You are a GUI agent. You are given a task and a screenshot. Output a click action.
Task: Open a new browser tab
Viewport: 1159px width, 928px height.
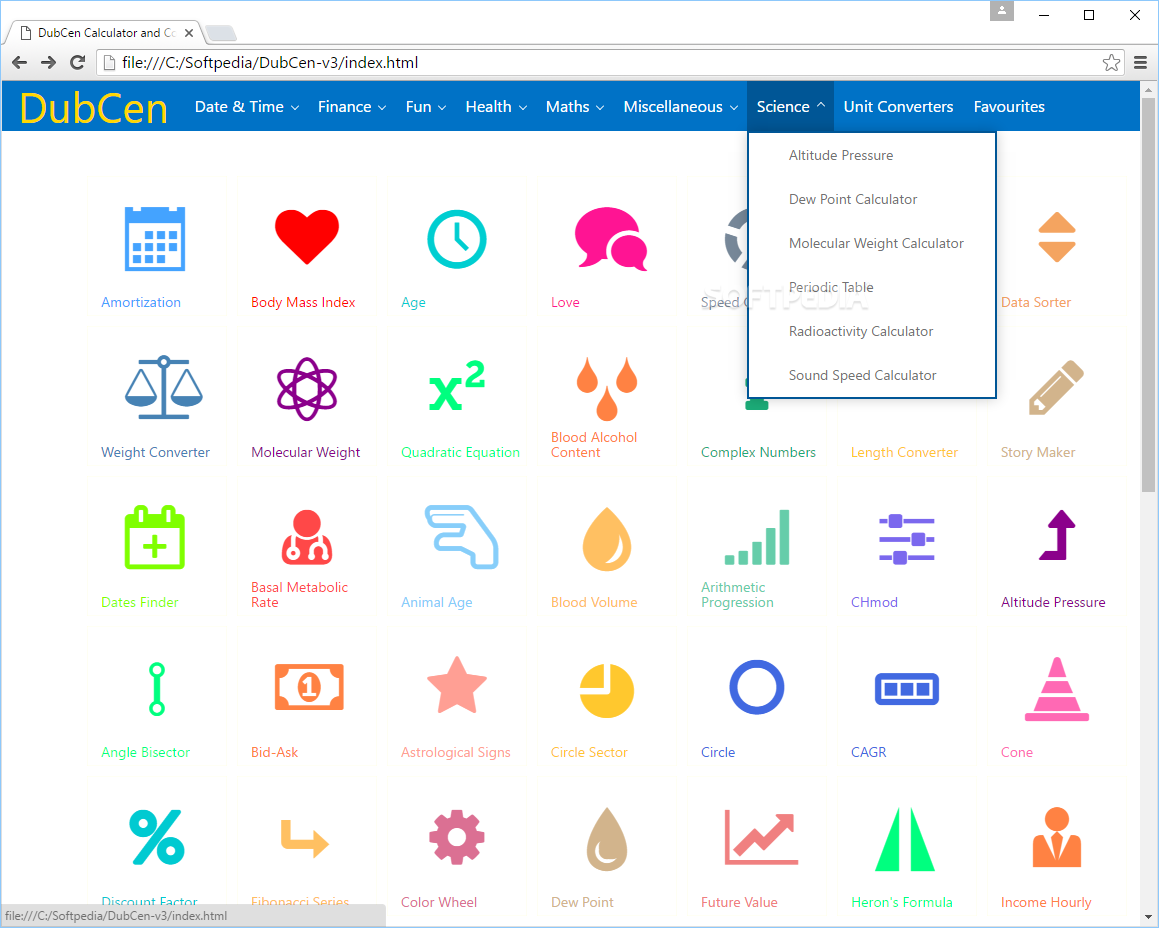(x=220, y=33)
